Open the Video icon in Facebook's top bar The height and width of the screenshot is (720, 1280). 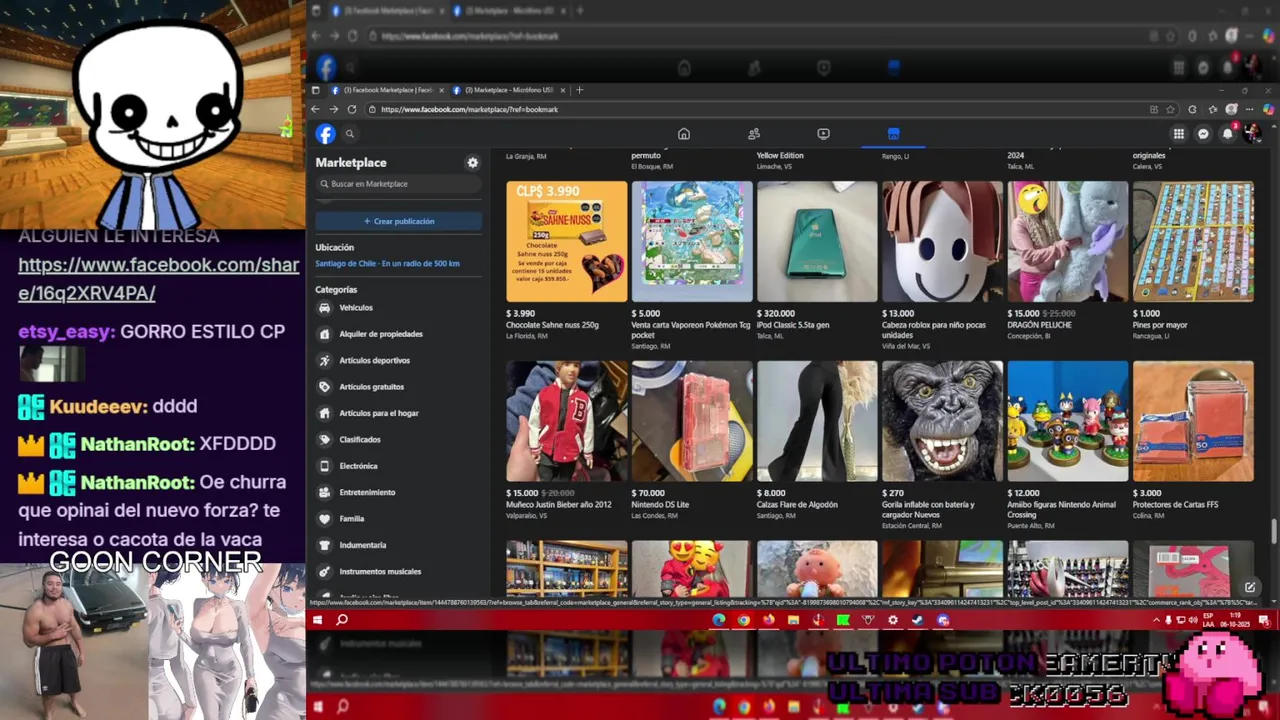click(x=823, y=134)
